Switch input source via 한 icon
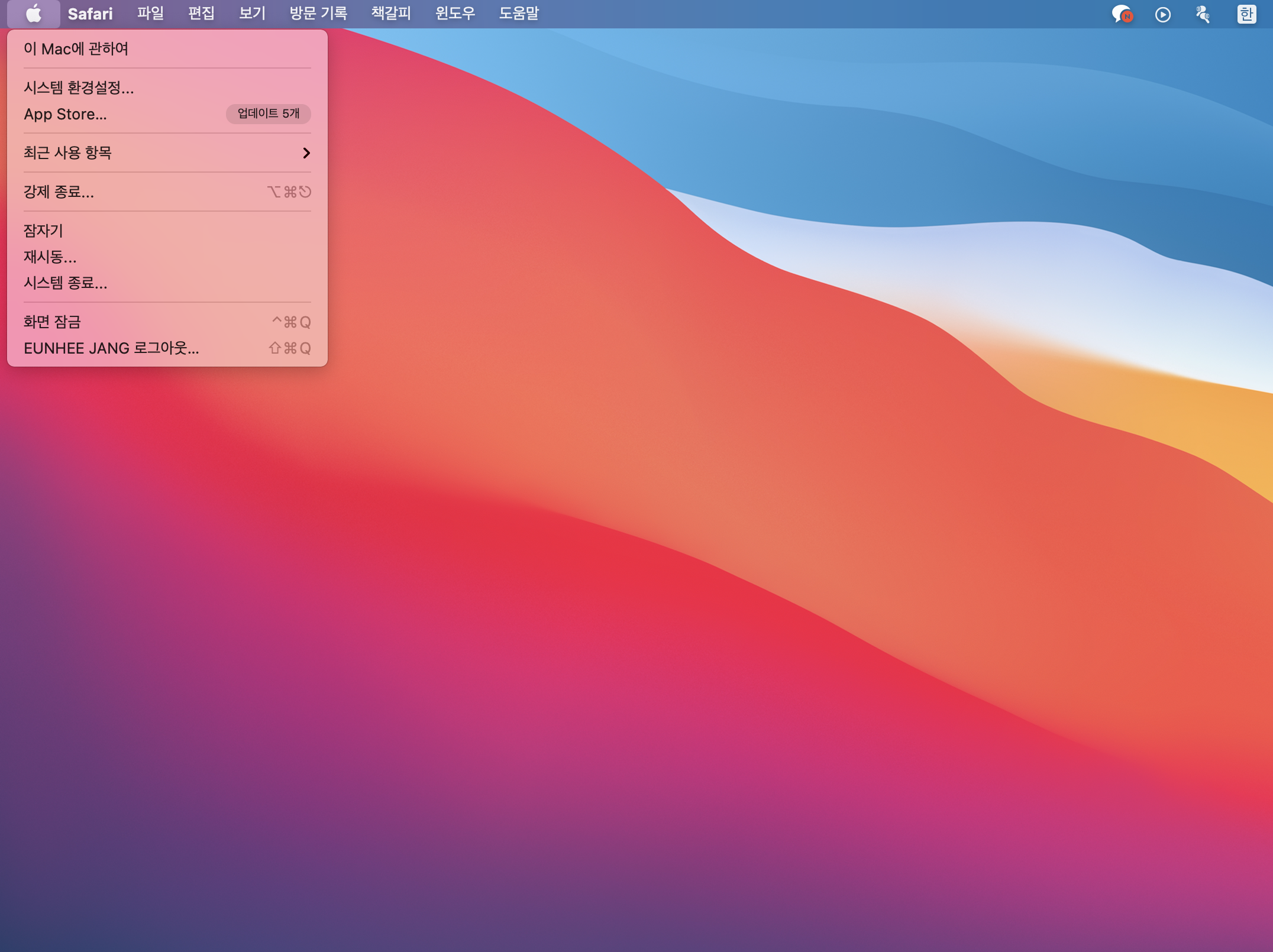 point(1246,14)
